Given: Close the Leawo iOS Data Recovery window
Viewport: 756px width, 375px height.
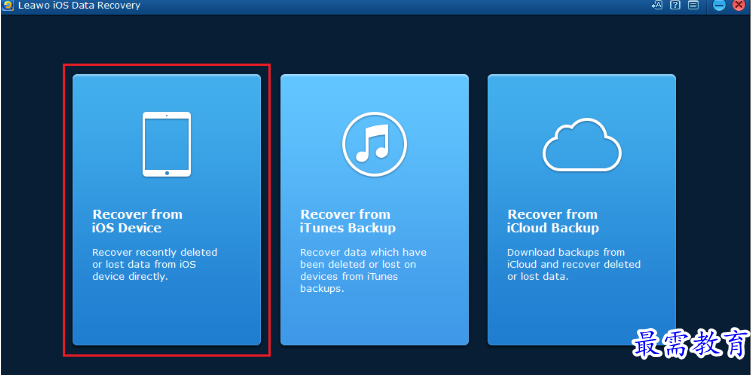Looking at the screenshot, I should [x=739, y=5].
